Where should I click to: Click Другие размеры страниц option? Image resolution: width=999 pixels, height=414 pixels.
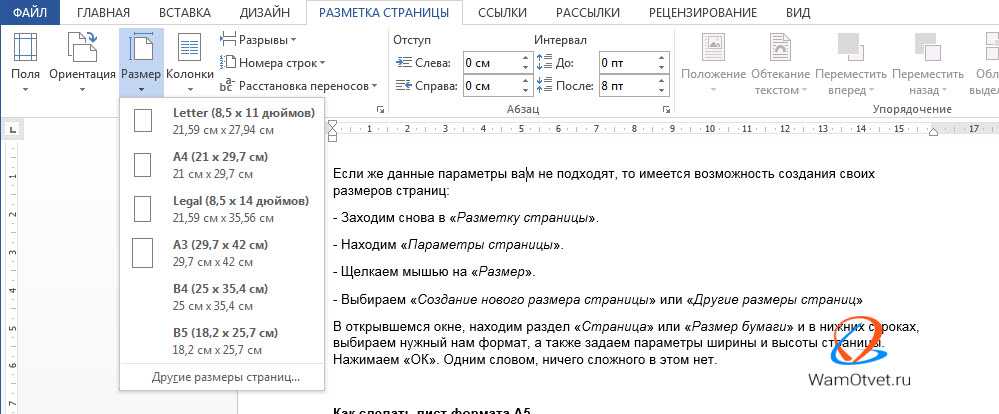tap(225, 377)
